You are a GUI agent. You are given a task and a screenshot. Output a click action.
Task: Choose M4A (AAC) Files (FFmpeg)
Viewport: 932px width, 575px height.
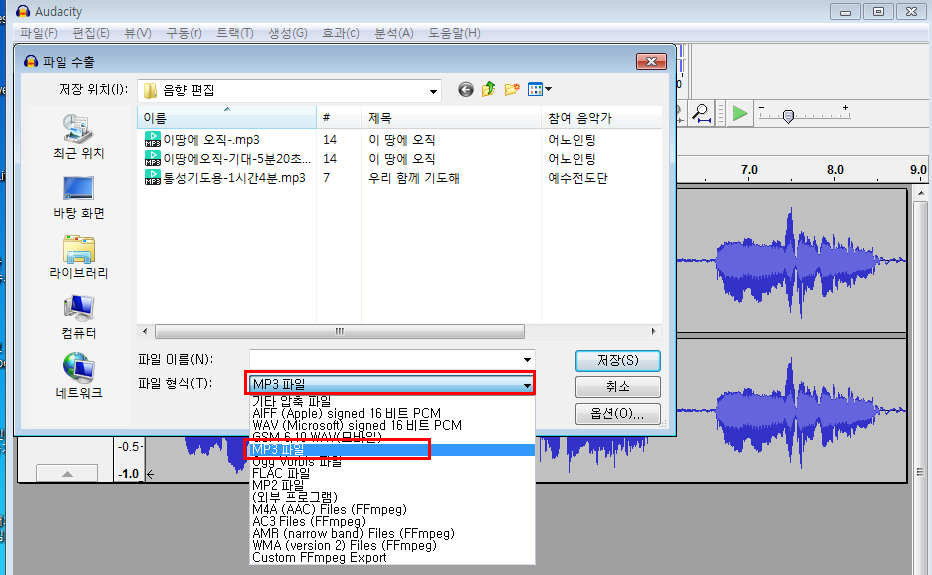tap(392, 509)
